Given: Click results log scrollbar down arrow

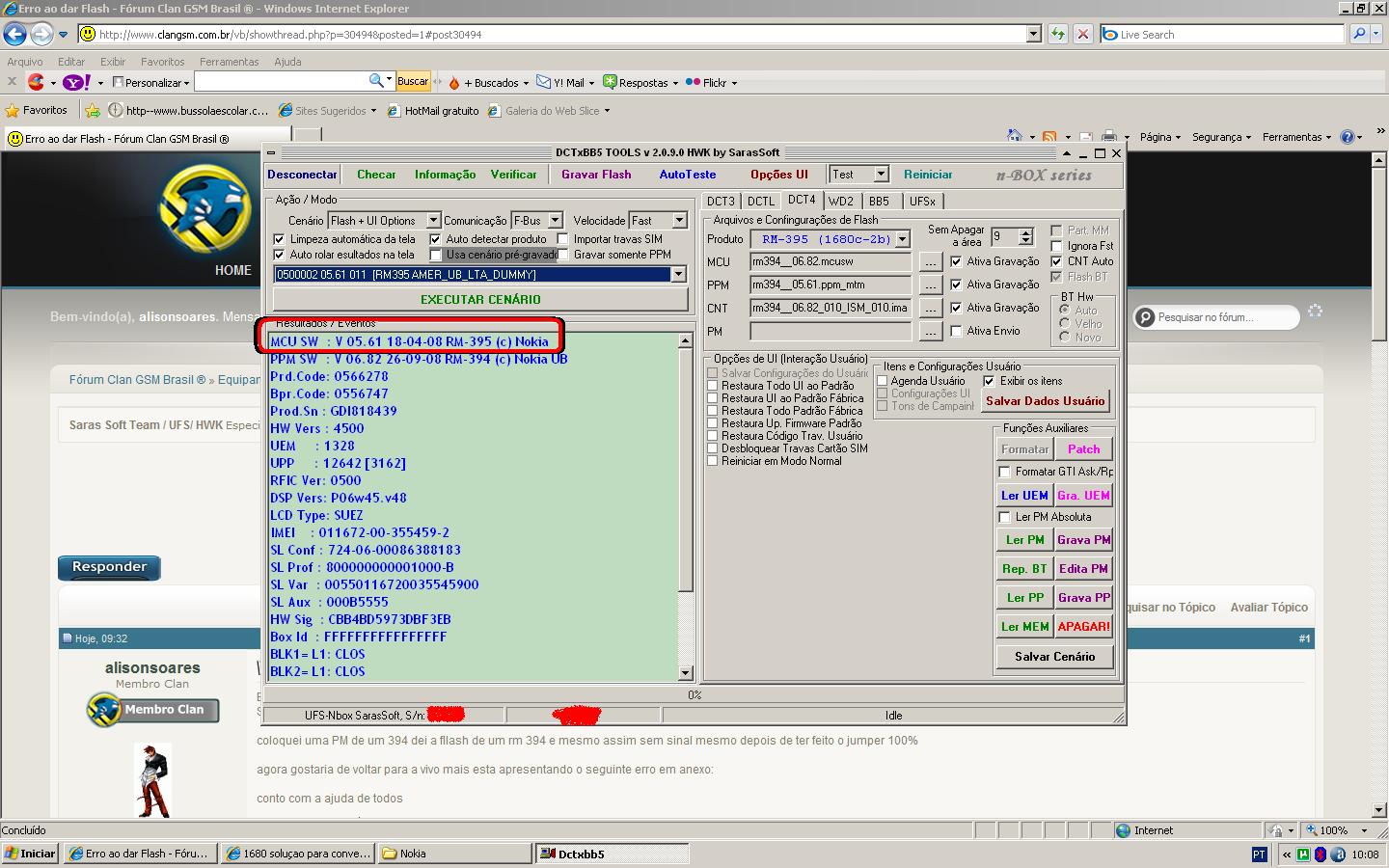Looking at the screenshot, I should point(685,673).
